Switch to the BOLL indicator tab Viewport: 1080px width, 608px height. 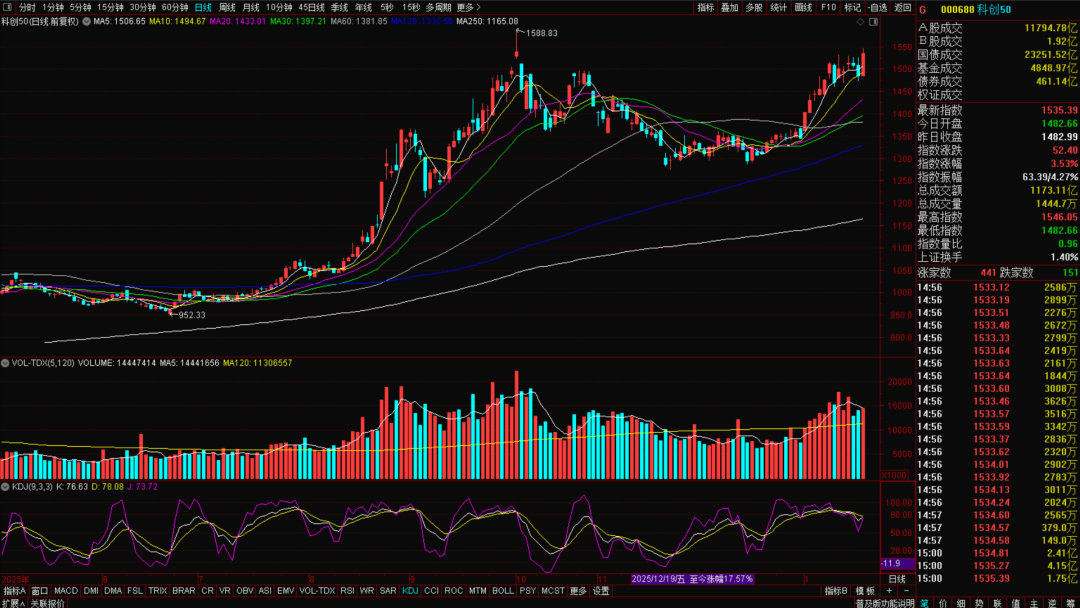pyautogui.click(x=503, y=591)
